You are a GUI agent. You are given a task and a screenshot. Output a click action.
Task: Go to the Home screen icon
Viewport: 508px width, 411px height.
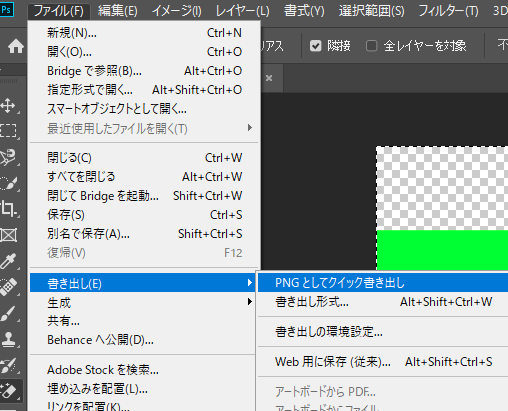16,46
